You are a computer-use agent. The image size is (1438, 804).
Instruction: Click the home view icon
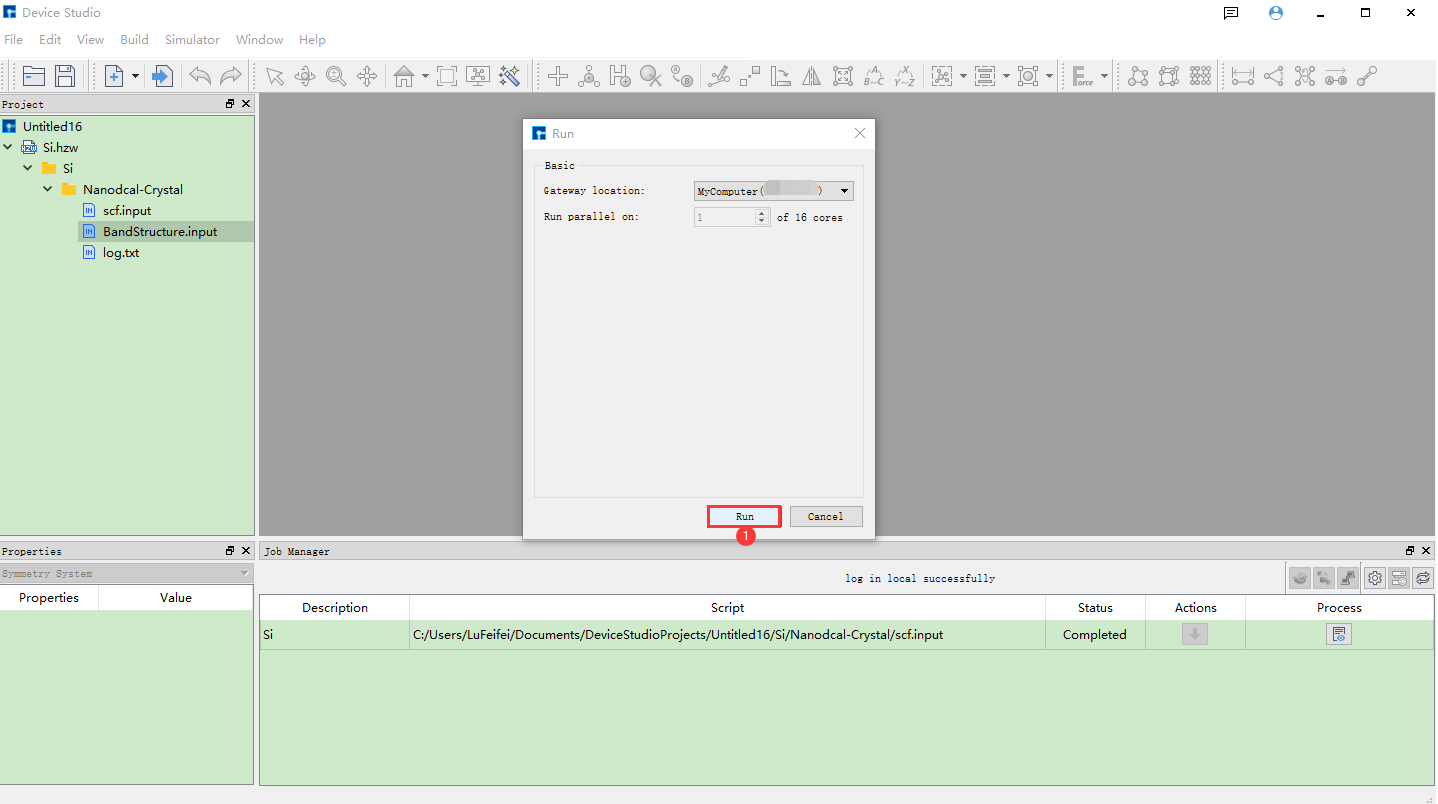404,76
